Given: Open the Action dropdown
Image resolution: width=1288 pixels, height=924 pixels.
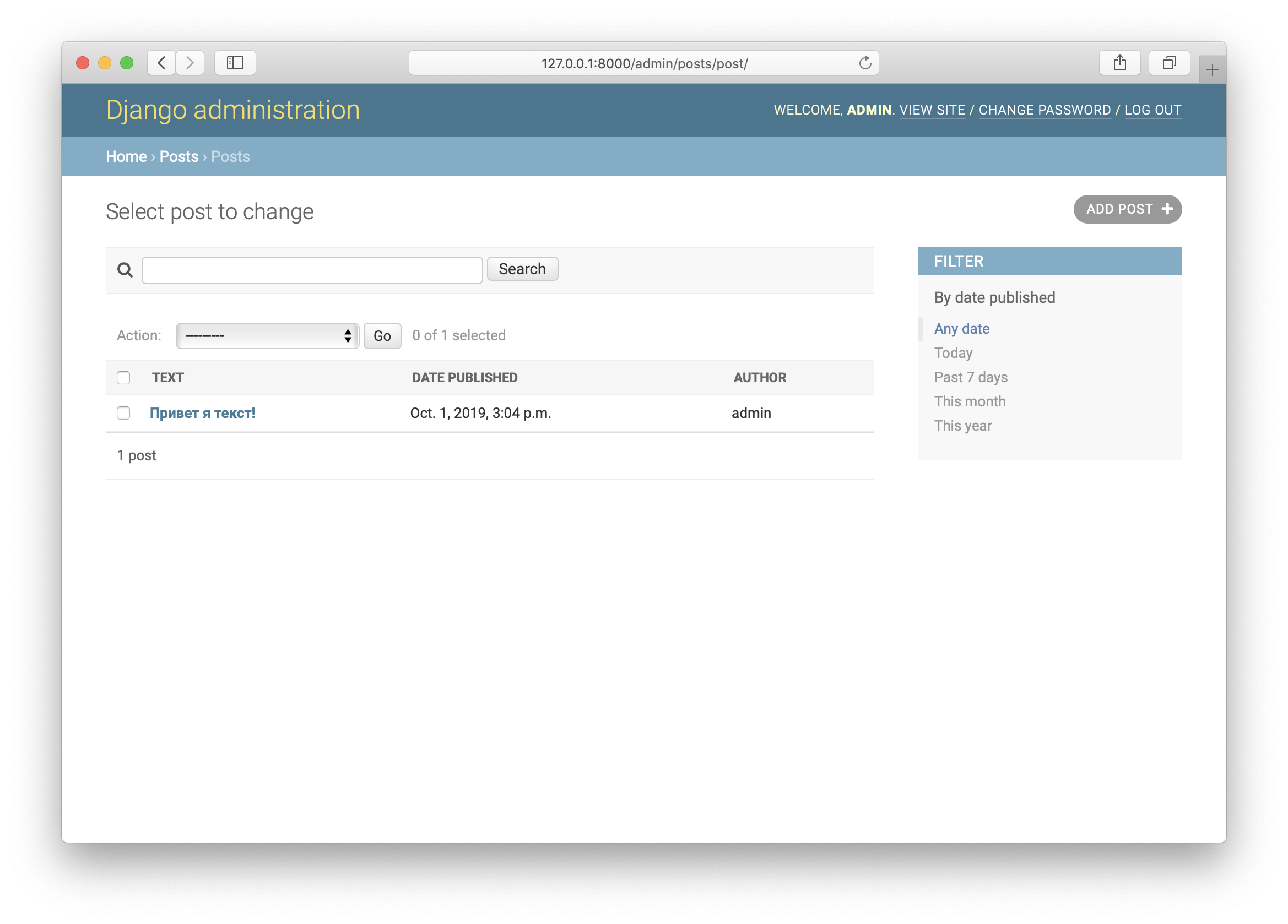Looking at the screenshot, I should pyautogui.click(x=267, y=335).
